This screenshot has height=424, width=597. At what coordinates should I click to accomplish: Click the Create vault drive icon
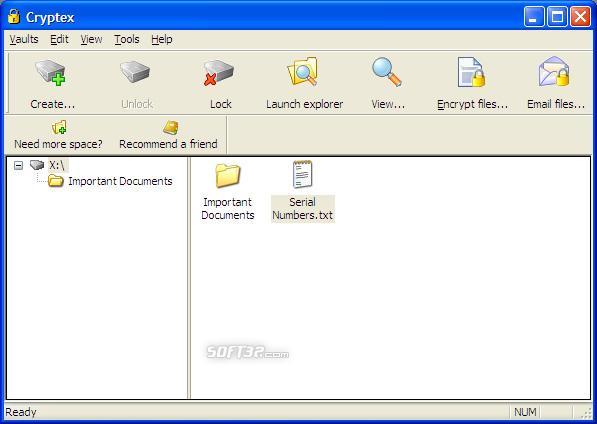[50, 72]
